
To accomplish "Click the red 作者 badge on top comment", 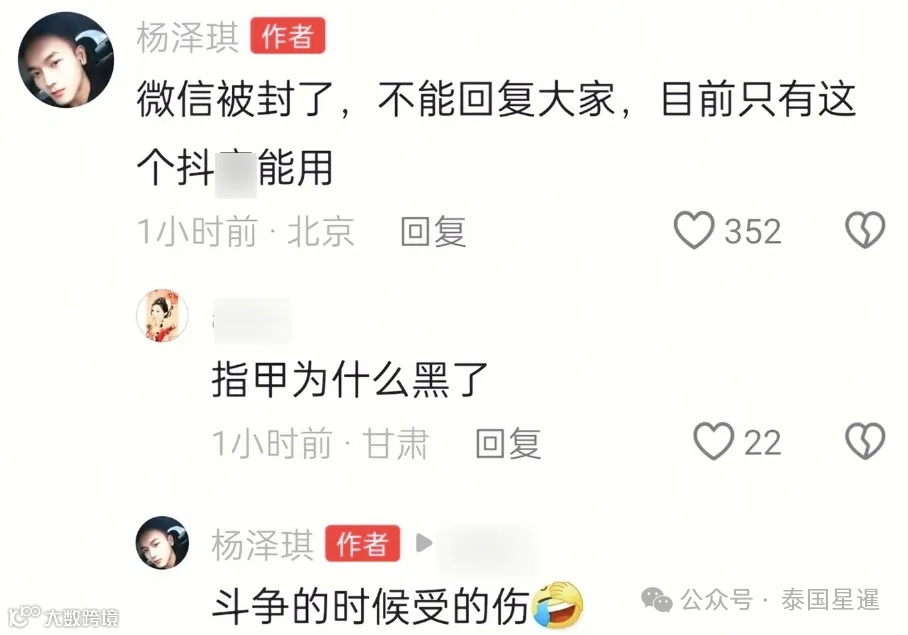I will click(x=288, y=36).
